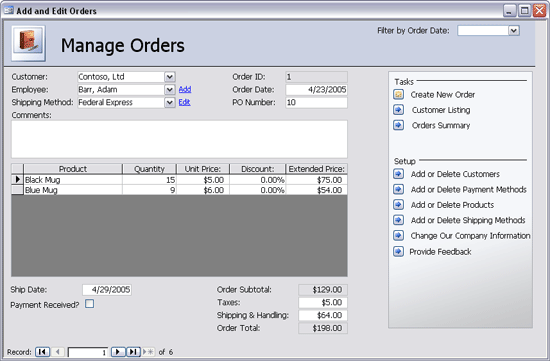Select the Blue Mug row selector
Image resolution: width=550 pixels, height=361 pixels.
pos(17,190)
